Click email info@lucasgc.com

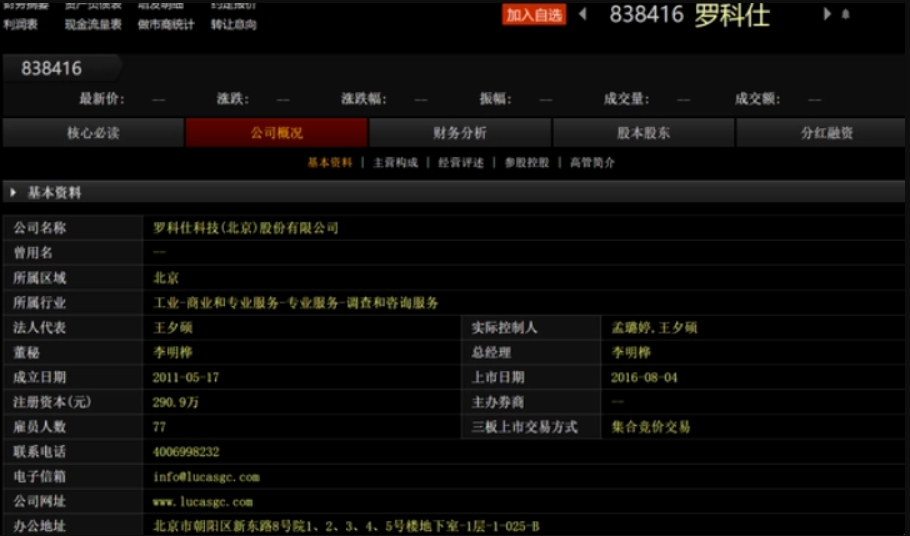coord(206,477)
